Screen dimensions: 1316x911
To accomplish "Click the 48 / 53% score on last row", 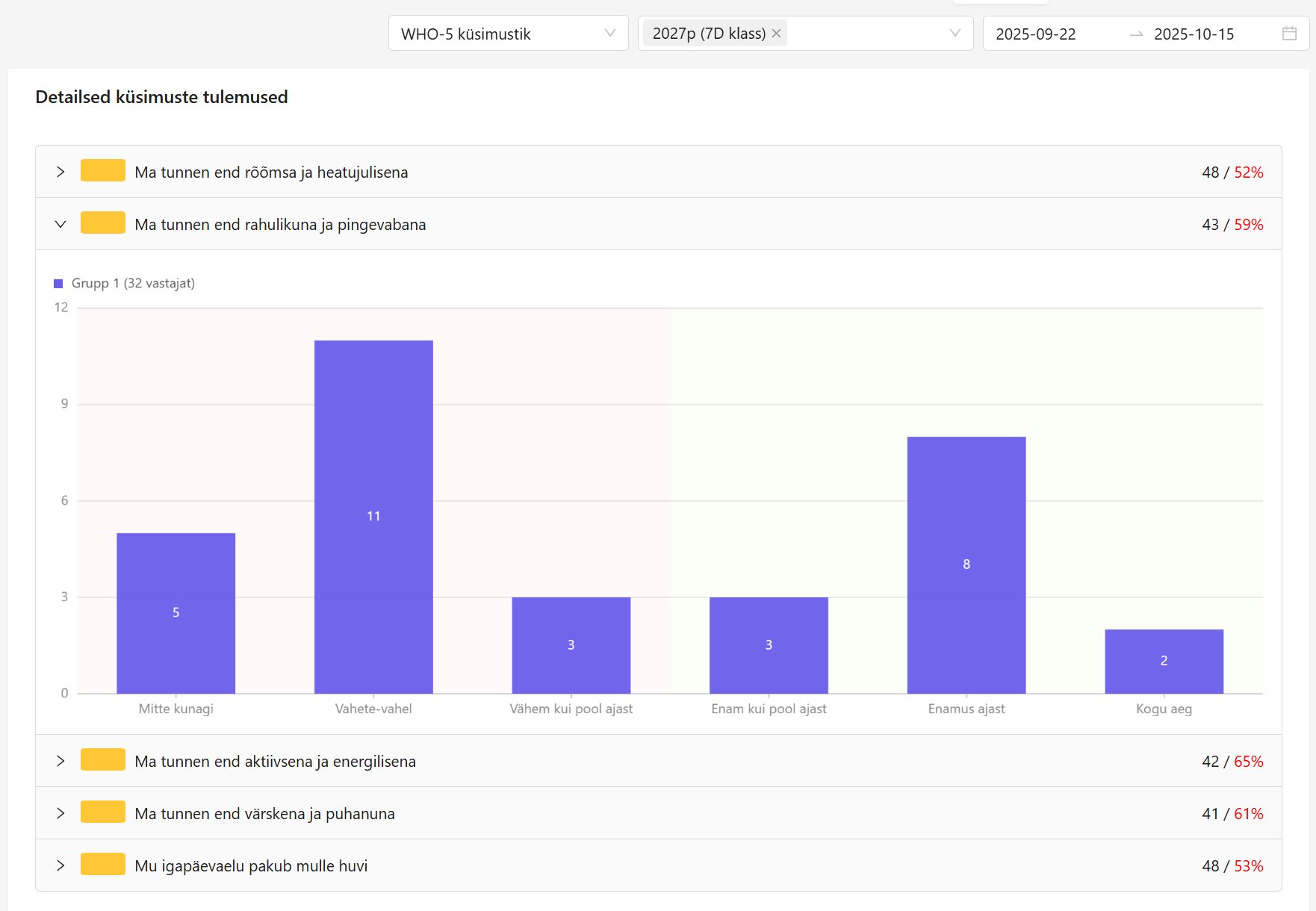I will tap(1232, 866).
